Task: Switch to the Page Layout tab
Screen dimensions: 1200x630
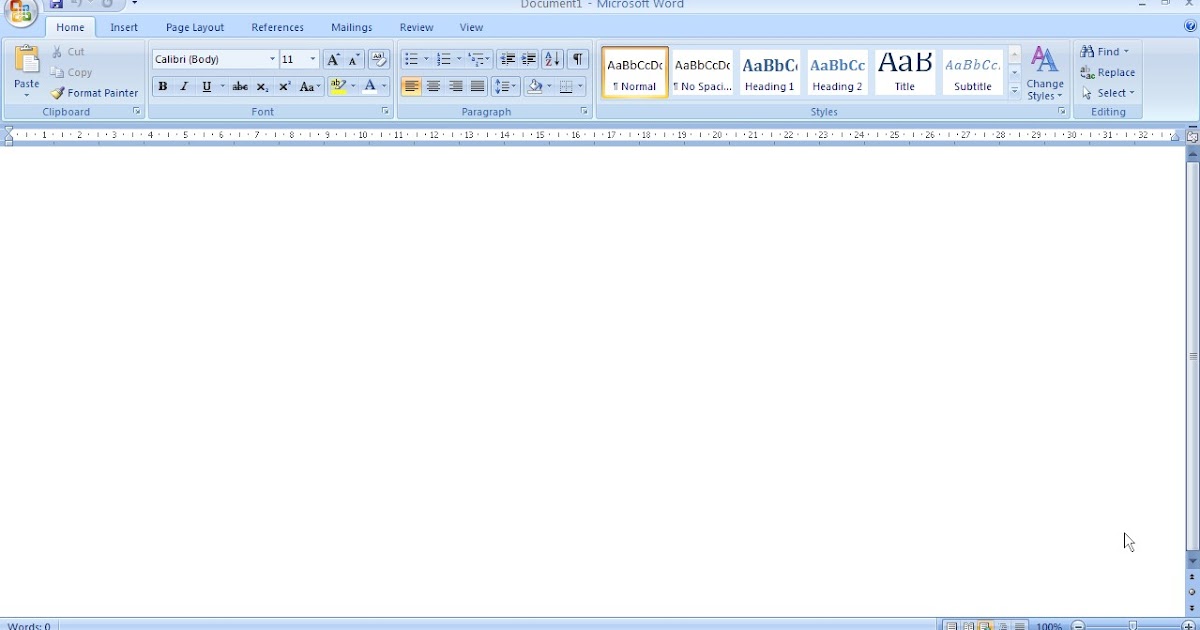Action: pyautogui.click(x=195, y=28)
